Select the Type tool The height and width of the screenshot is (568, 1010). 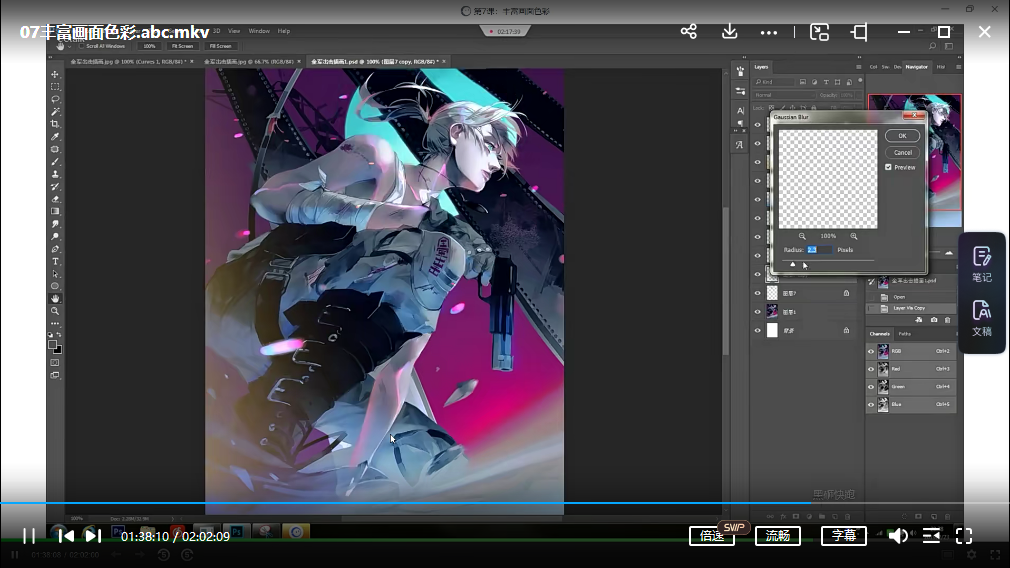(x=55, y=261)
